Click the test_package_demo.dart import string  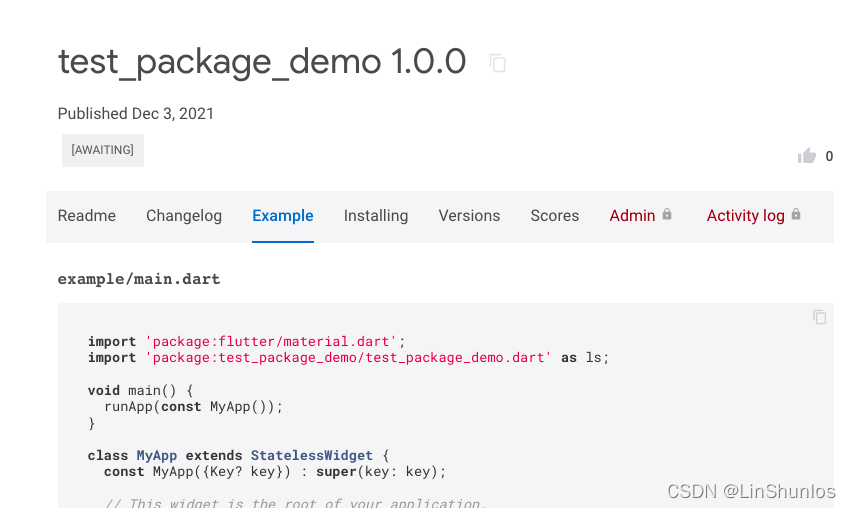(348, 358)
